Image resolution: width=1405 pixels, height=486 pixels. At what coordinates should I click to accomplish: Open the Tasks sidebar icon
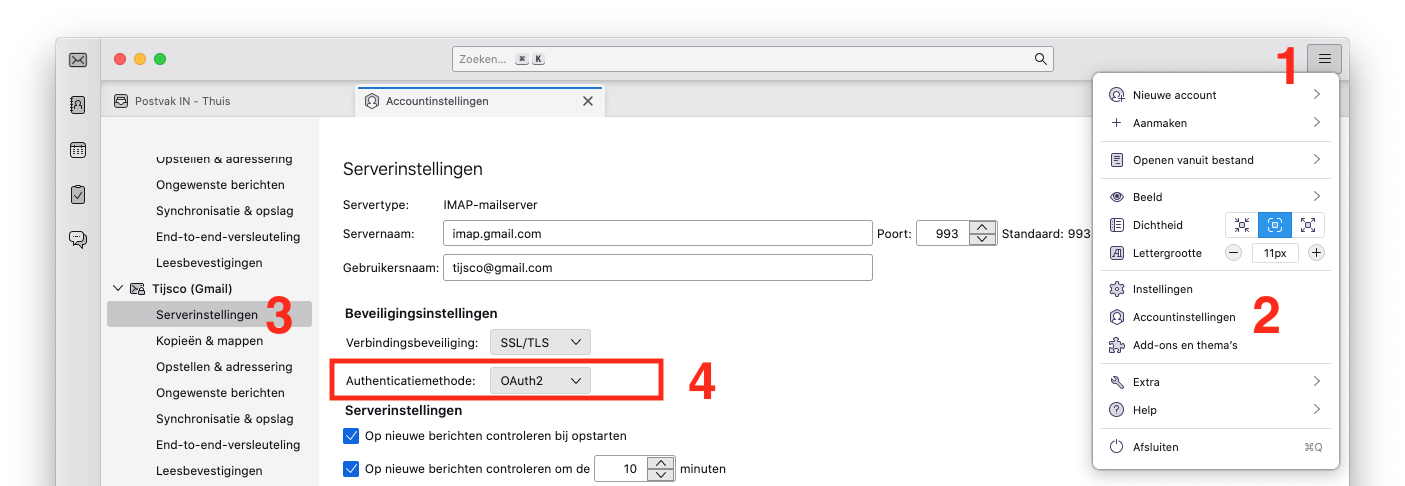coord(78,194)
